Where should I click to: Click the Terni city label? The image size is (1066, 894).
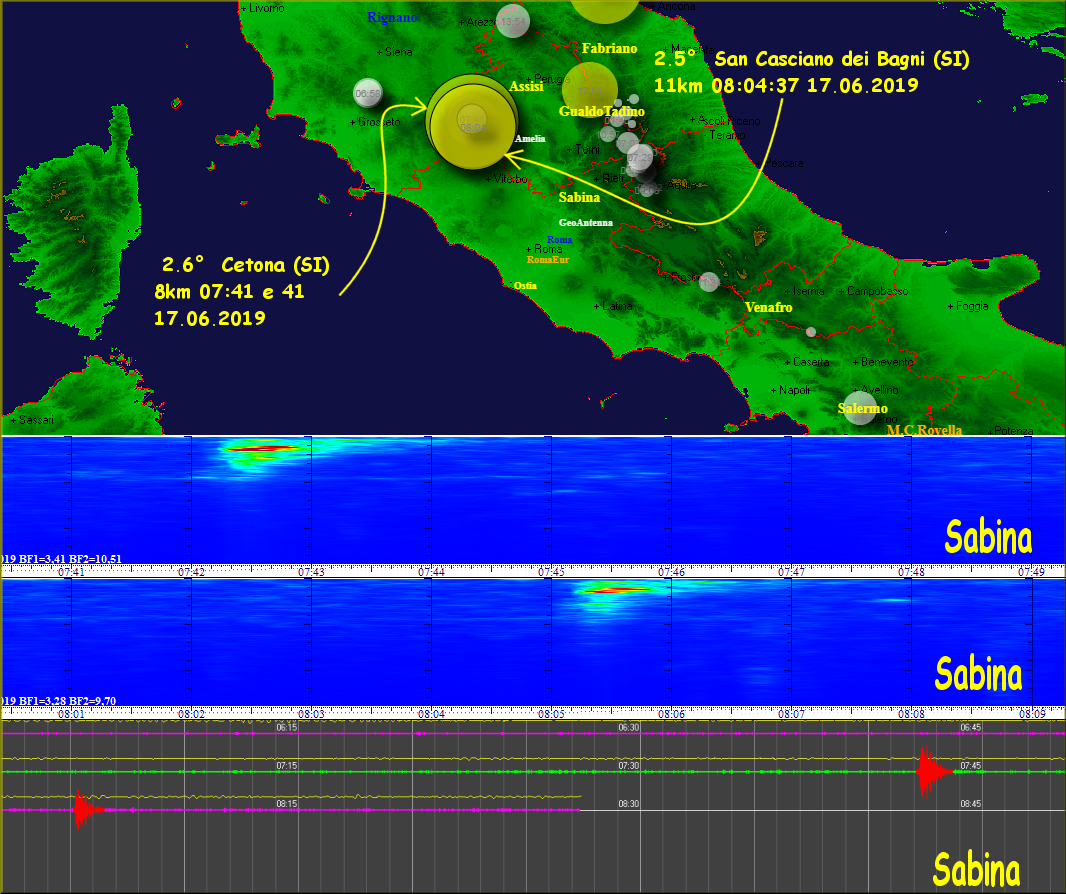point(583,150)
